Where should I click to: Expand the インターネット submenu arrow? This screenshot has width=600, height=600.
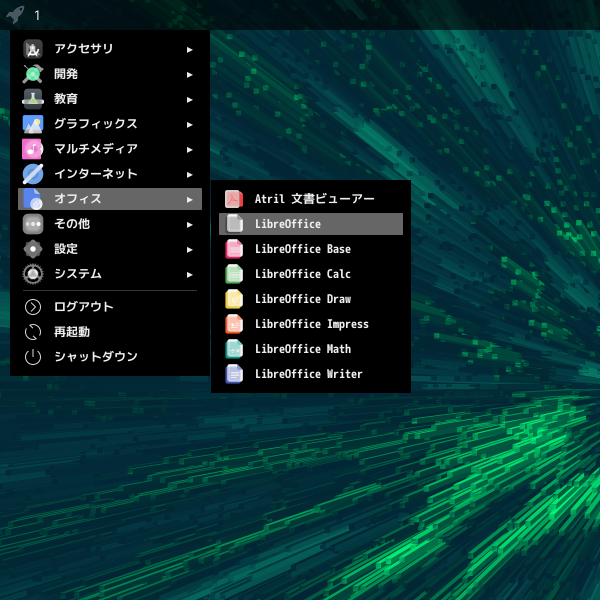189,174
